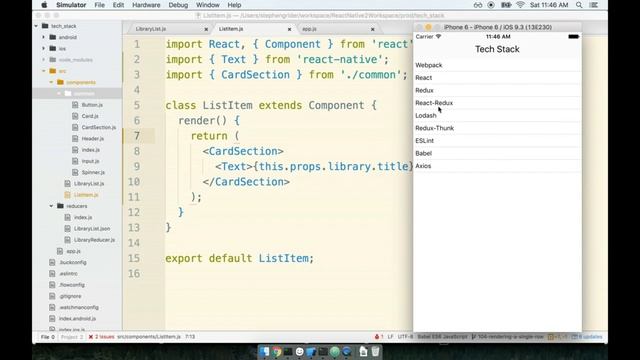Open CardSection.js in the file tree

tap(98, 127)
